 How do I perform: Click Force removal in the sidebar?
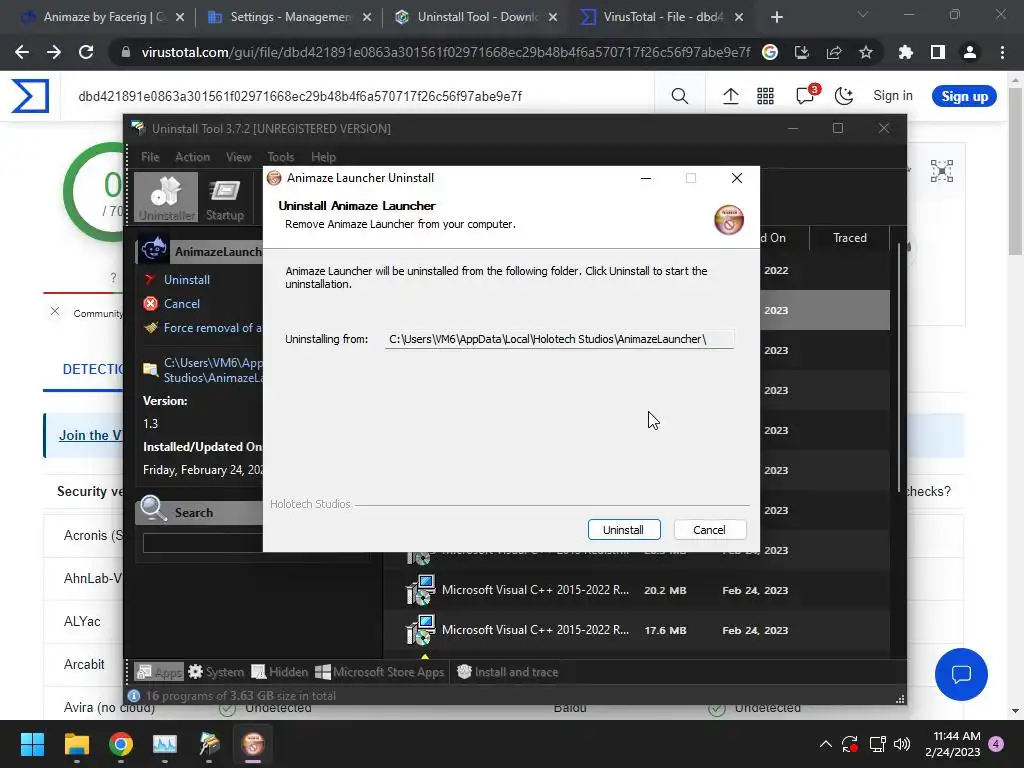(212, 328)
